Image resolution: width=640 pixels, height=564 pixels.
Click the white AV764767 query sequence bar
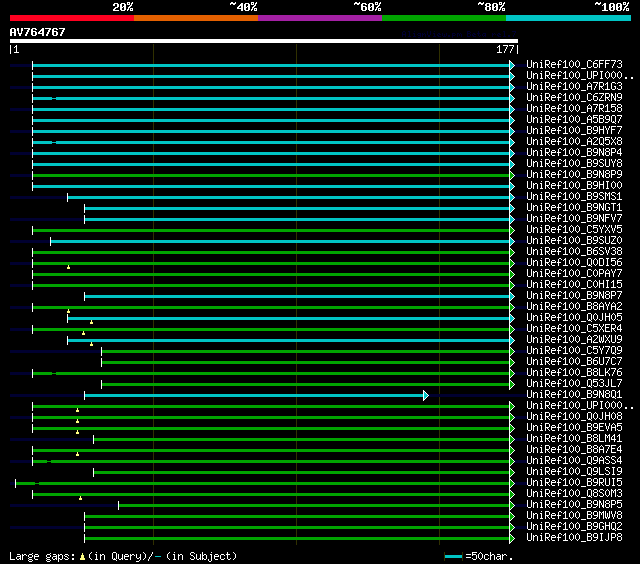pos(264,41)
